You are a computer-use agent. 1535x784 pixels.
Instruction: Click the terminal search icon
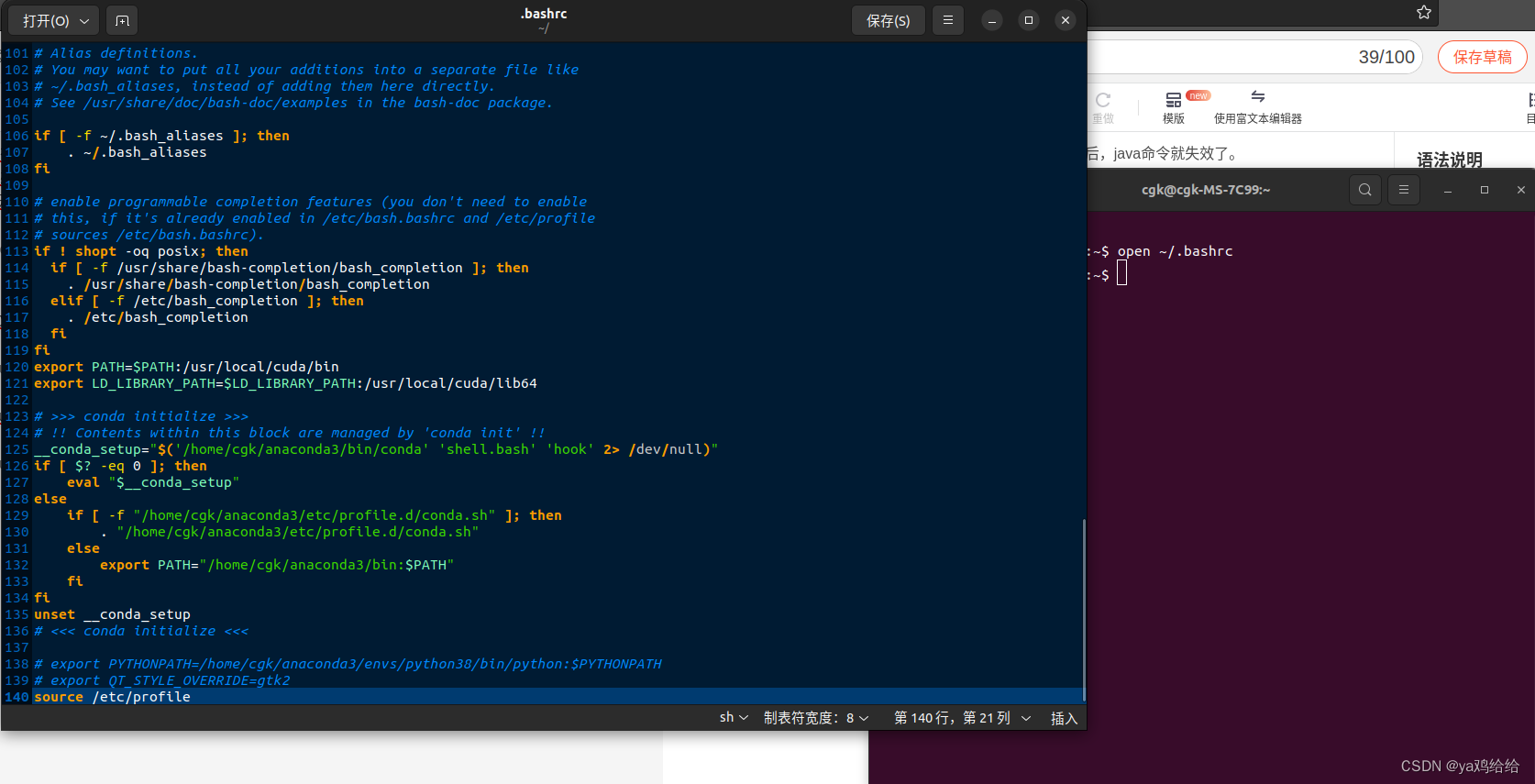(x=1365, y=190)
